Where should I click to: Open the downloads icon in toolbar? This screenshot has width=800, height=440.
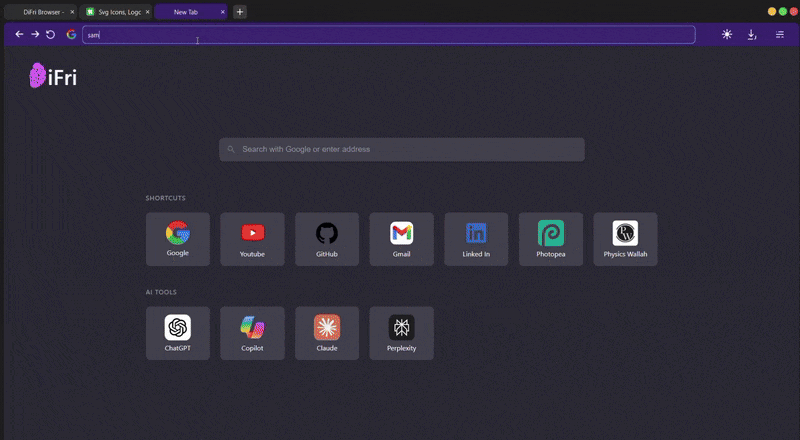[752, 34]
